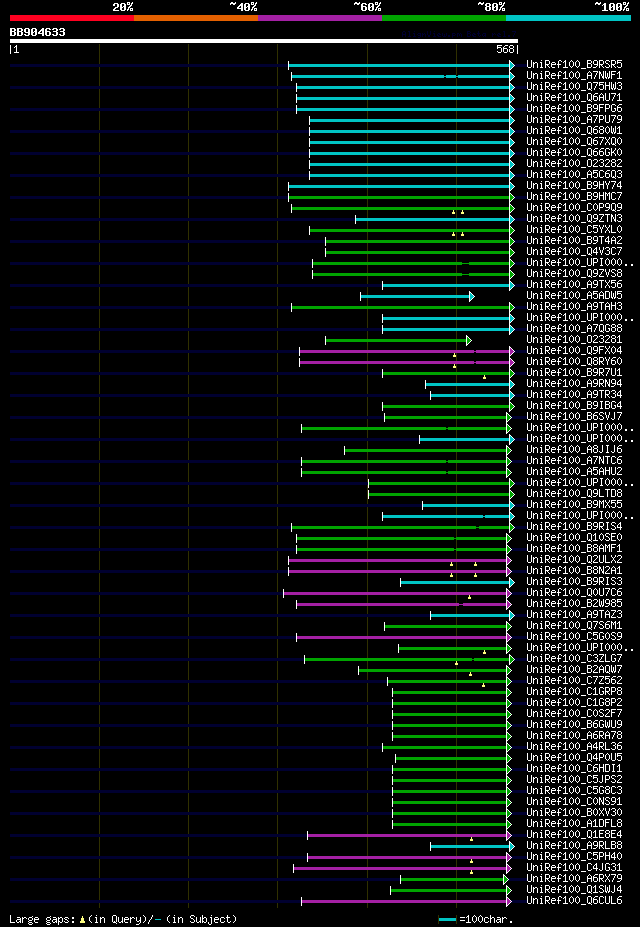Click the orange ~40% identity legend segment
Screen dimensions: 640x927
tap(196, 18)
